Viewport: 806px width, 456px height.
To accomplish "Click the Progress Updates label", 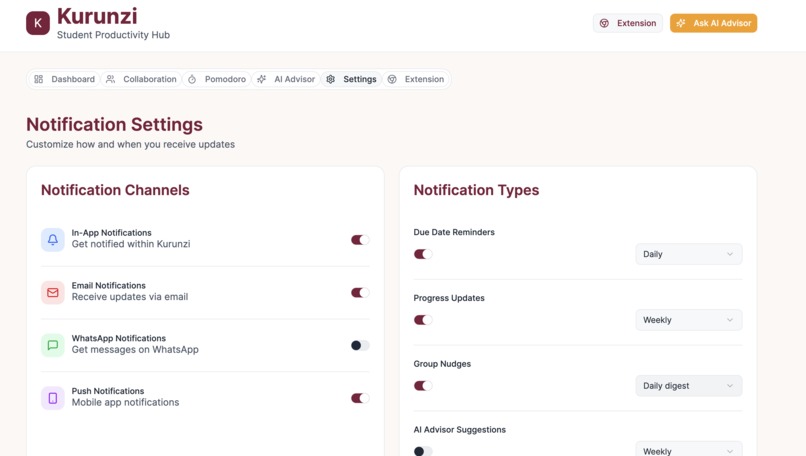I will 449,298.
